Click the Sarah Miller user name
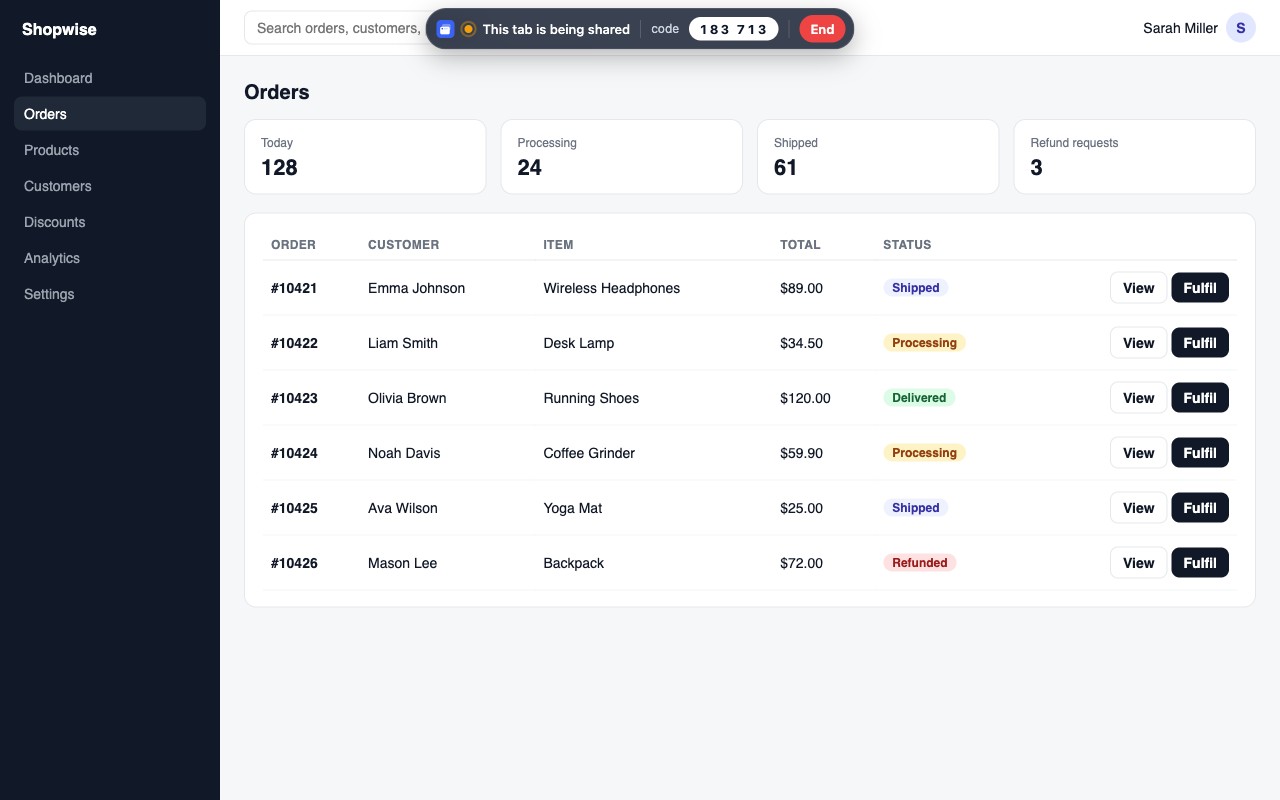 [x=1180, y=28]
